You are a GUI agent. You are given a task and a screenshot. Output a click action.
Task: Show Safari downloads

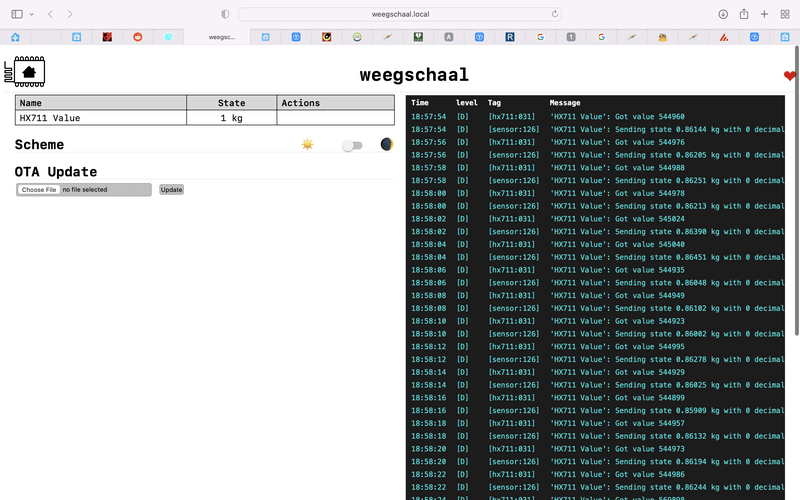723,14
